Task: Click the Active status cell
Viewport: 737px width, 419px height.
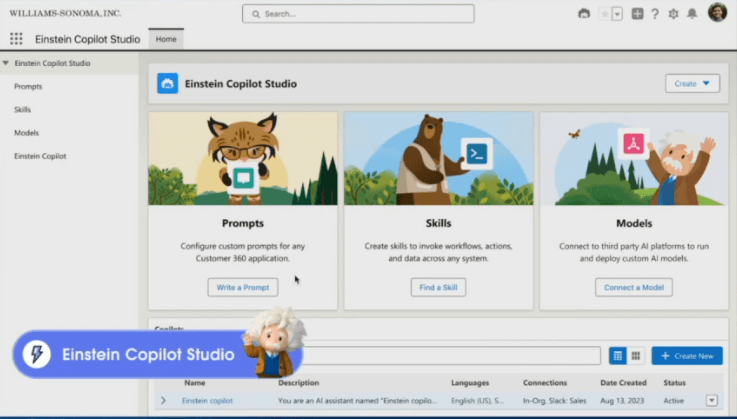Action: point(674,401)
